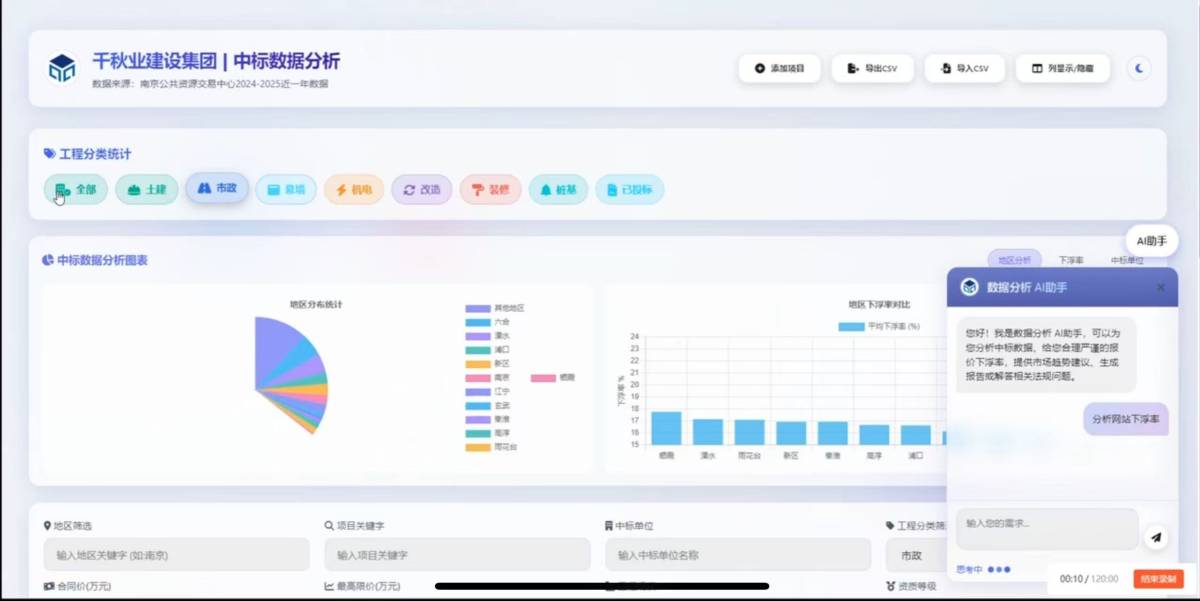Select the 市政 municipal category chip
1200x601 pixels.
tap(217, 188)
